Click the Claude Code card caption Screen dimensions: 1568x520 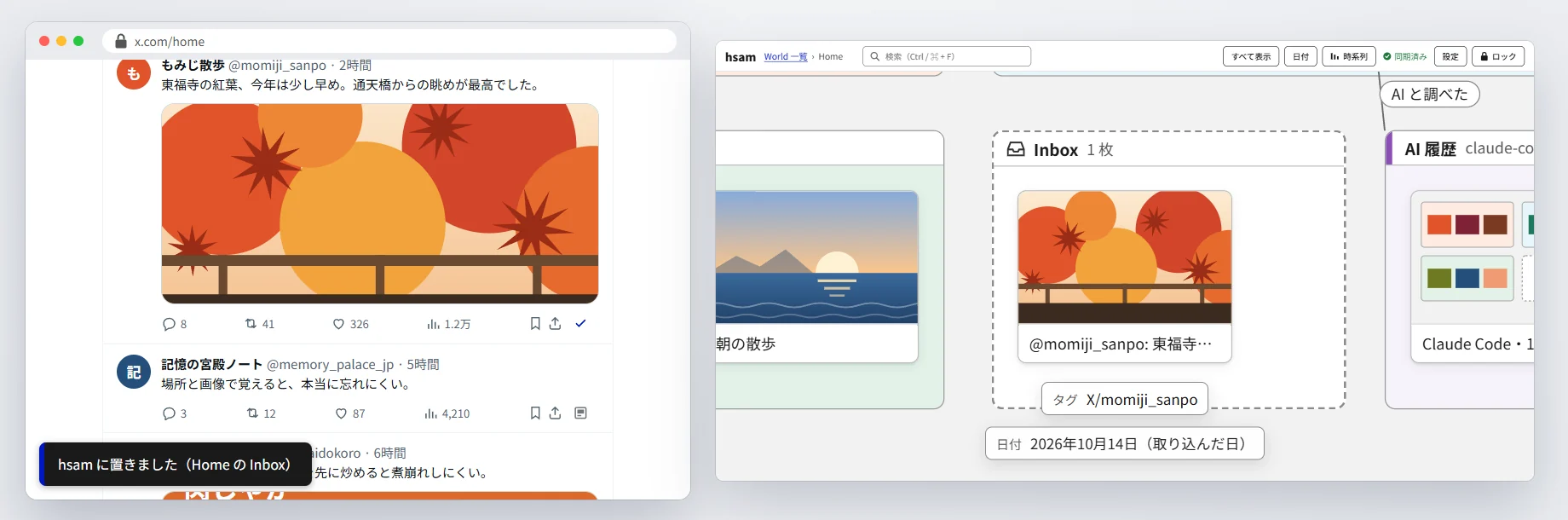[1478, 344]
